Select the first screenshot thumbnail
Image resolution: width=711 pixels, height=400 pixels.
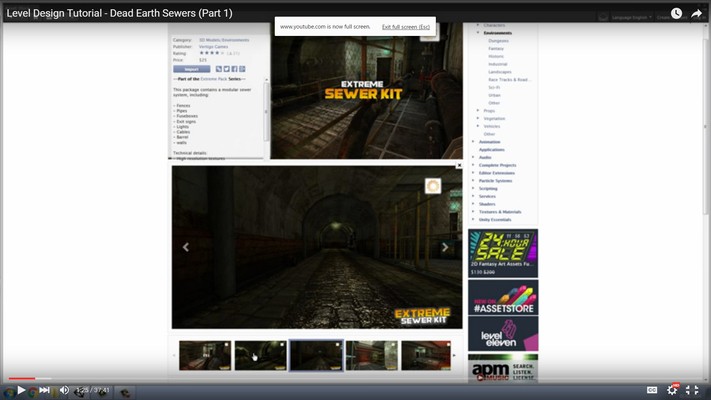coord(205,356)
